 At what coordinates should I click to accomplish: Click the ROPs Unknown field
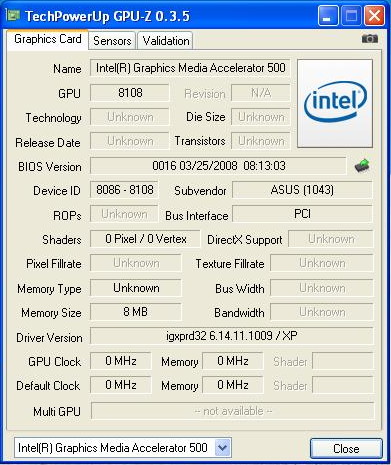click(124, 214)
